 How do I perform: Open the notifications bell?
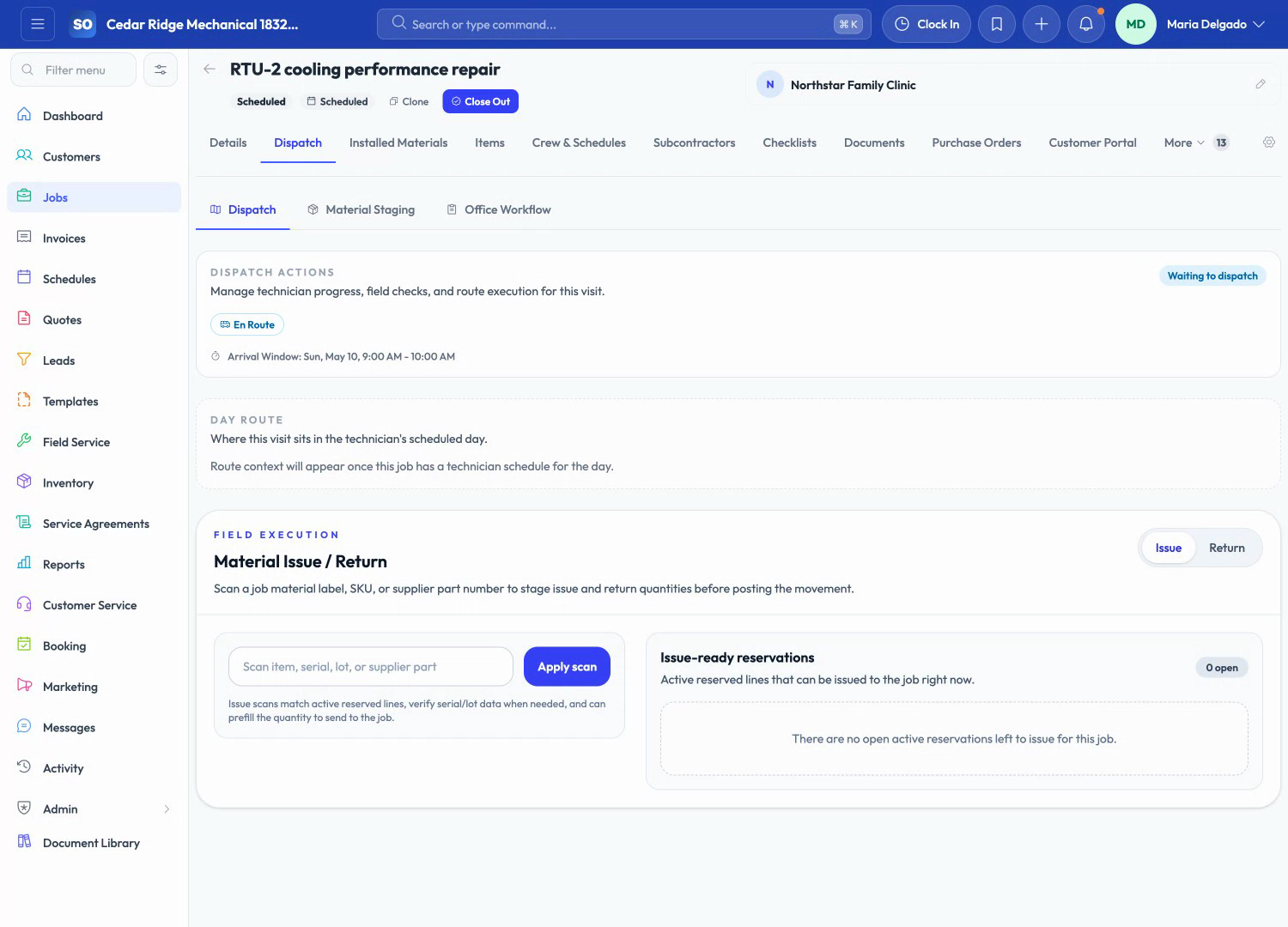(1086, 24)
